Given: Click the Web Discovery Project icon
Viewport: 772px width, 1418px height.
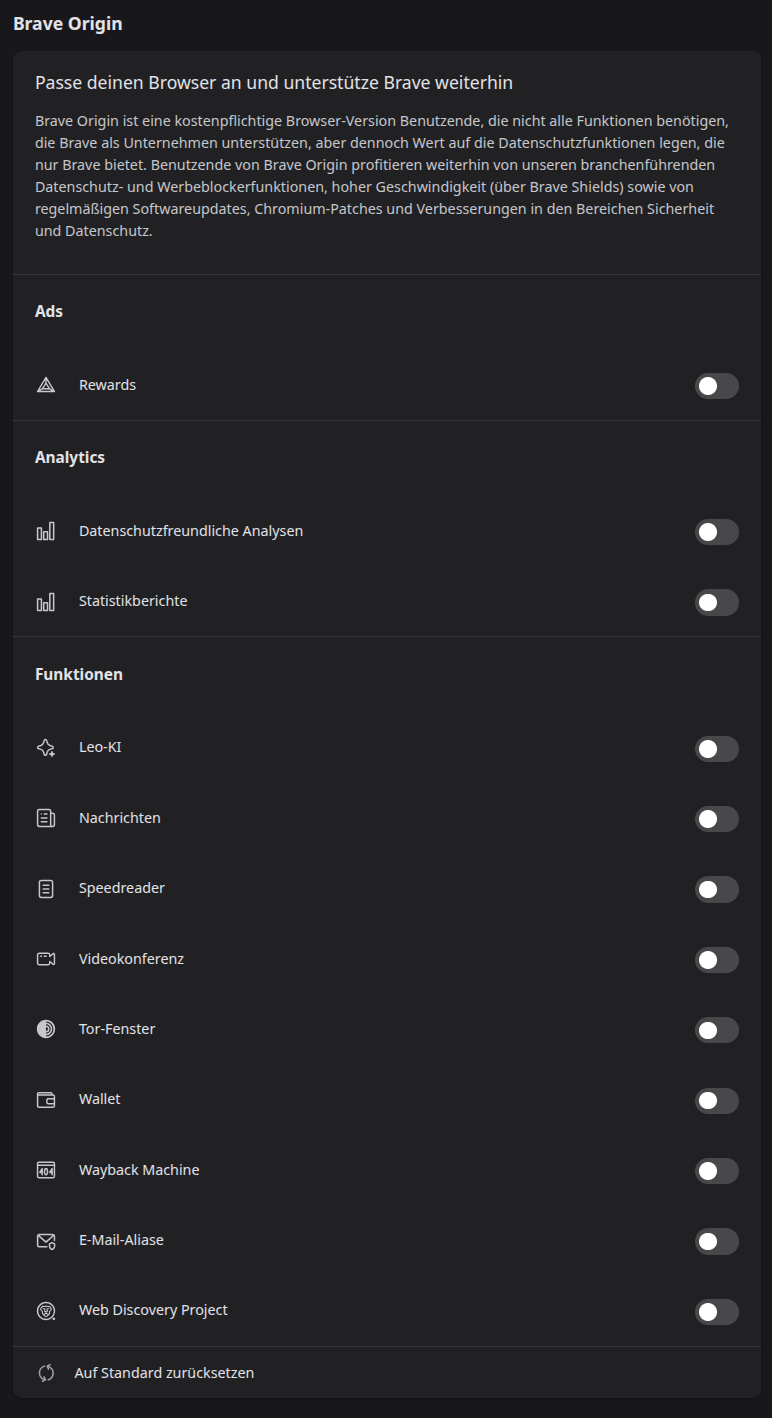Looking at the screenshot, I should pos(46,1310).
